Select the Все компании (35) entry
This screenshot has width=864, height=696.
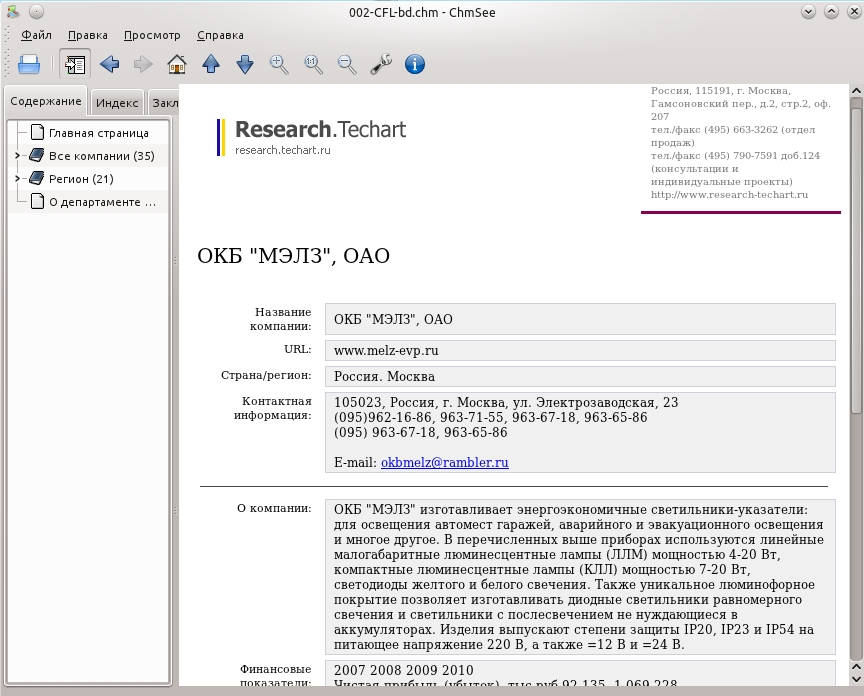pyautogui.click(x=101, y=156)
